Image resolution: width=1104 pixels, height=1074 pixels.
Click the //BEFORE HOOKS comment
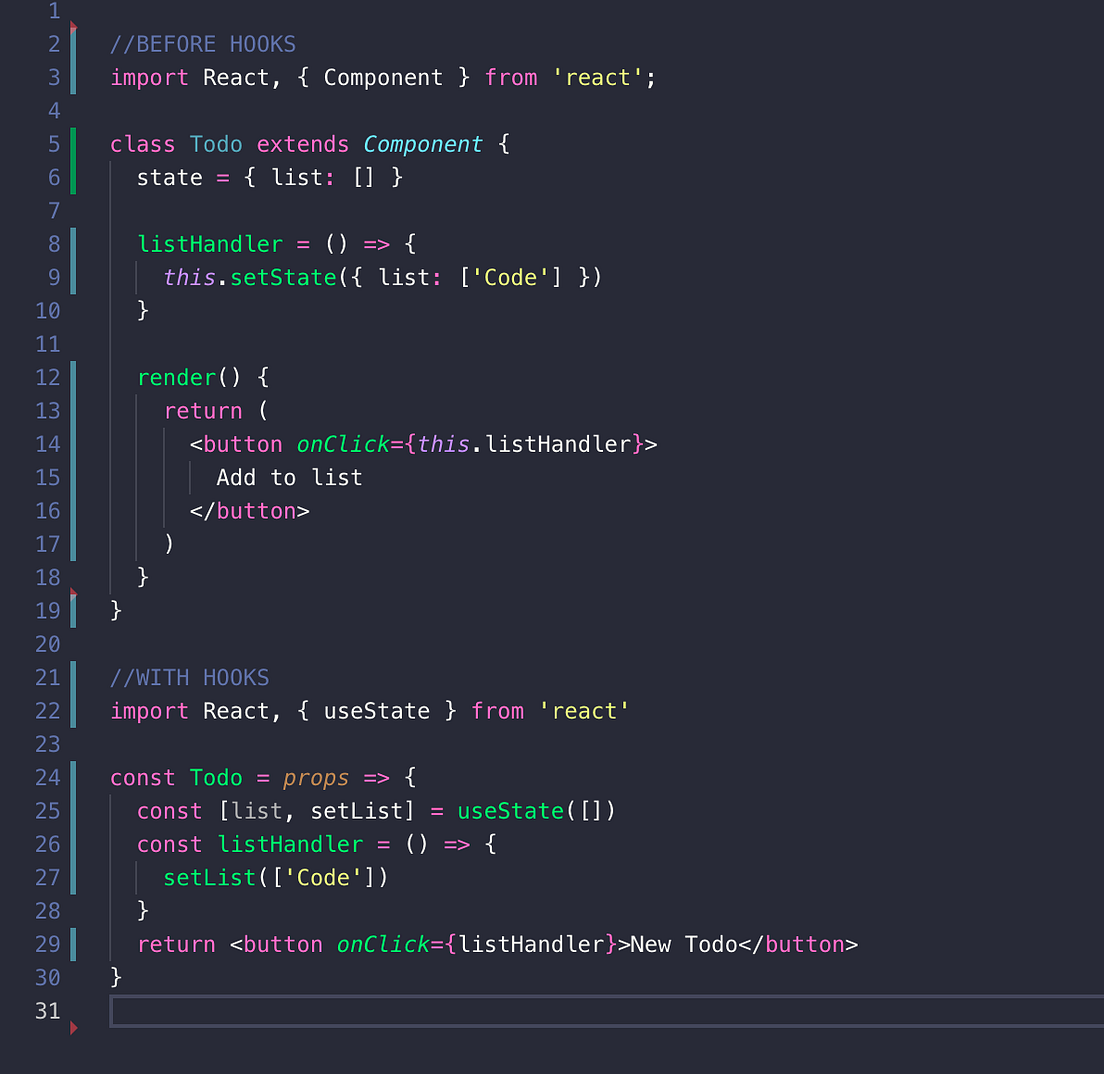202,44
